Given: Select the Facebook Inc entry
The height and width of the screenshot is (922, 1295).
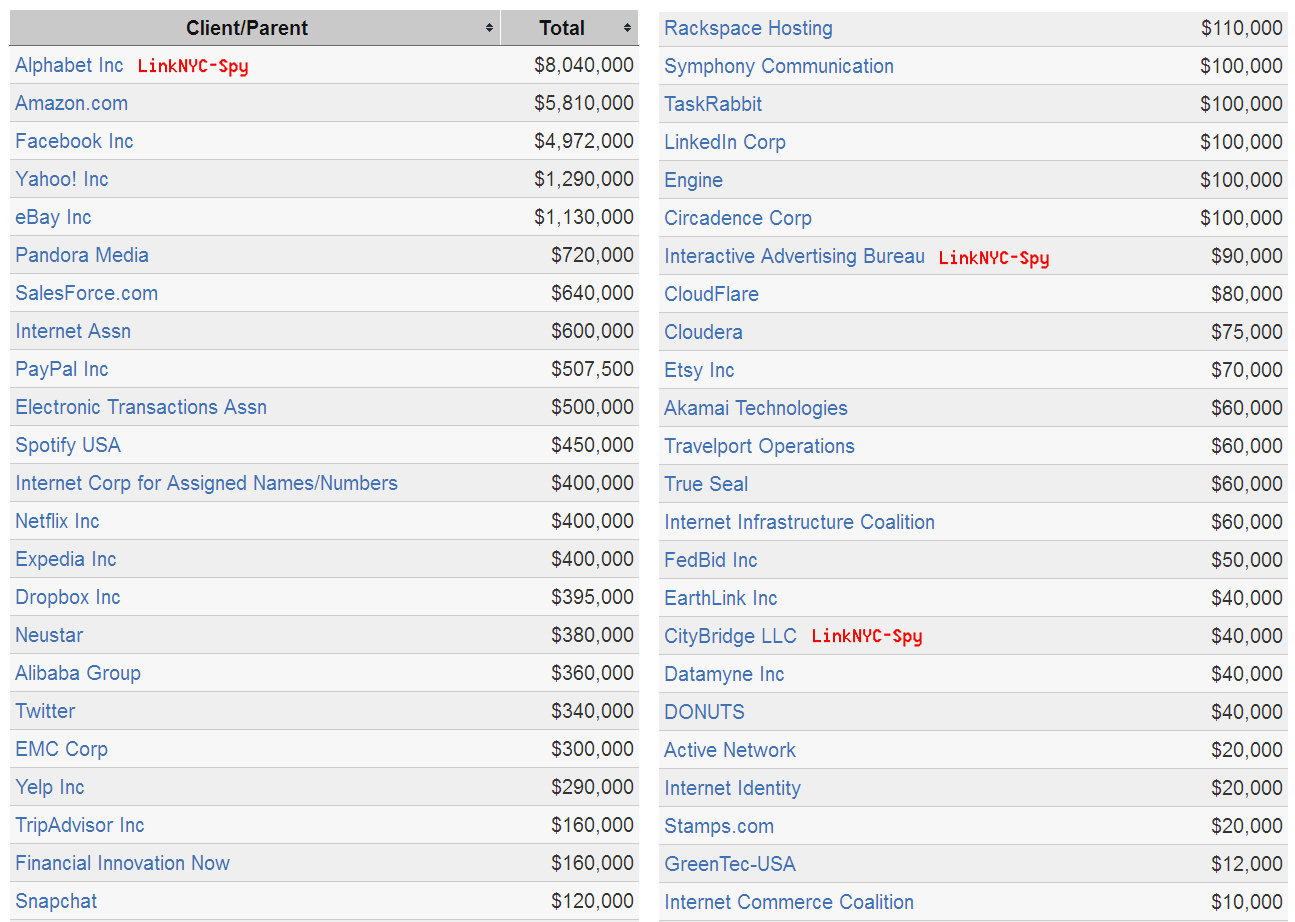Looking at the screenshot, I should 74,141.
